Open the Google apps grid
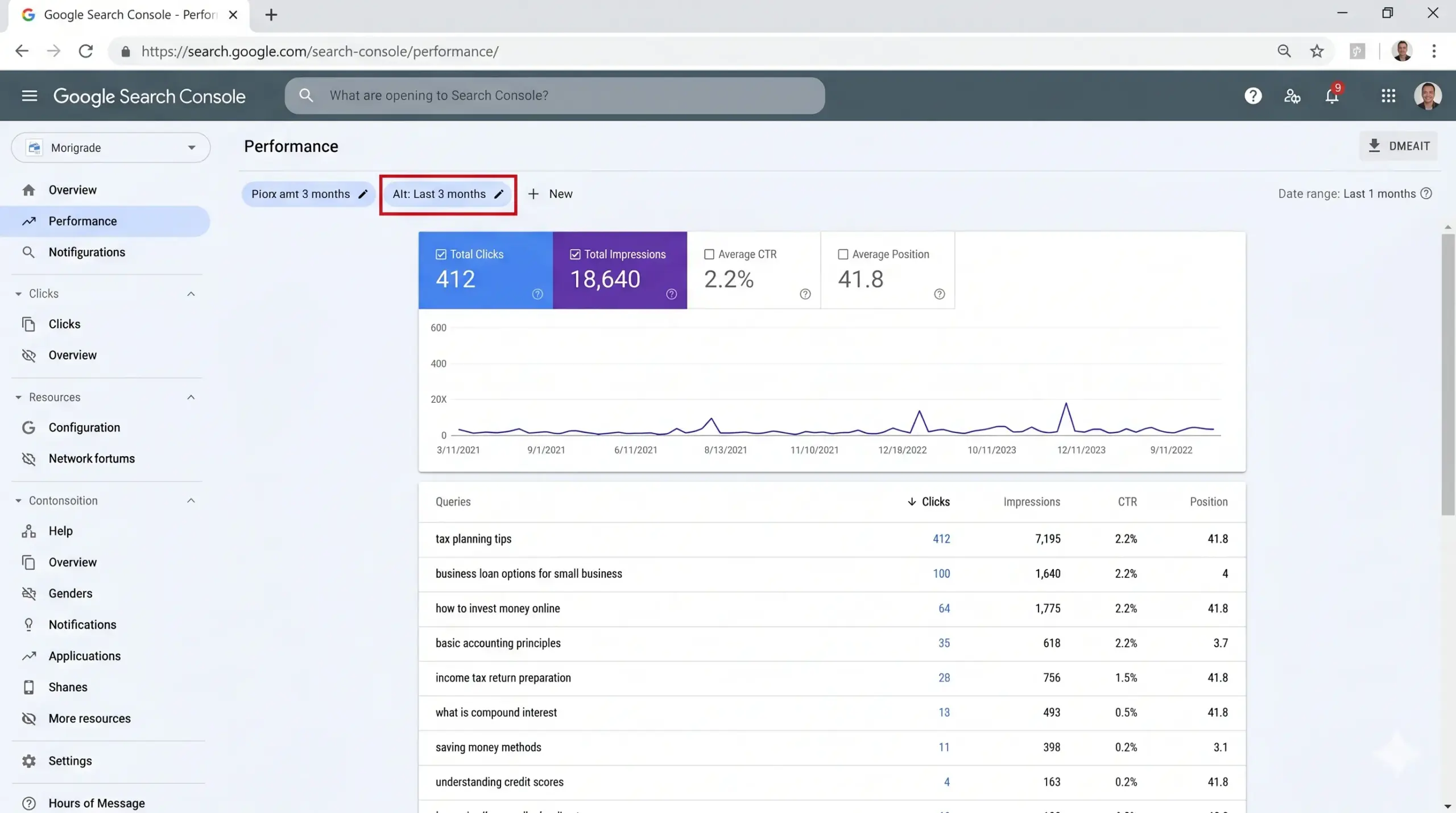Image resolution: width=1456 pixels, height=813 pixels. (x=1388, y=96)
